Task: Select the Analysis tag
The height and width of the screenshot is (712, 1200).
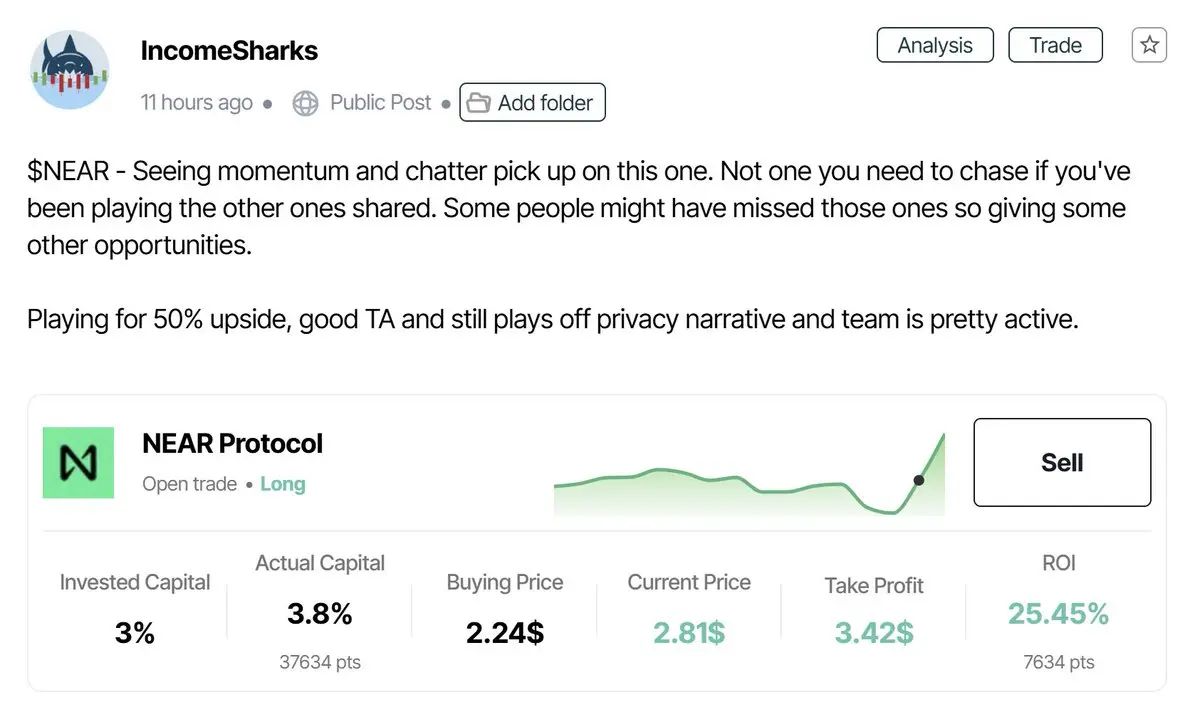Action: (935, 45)
